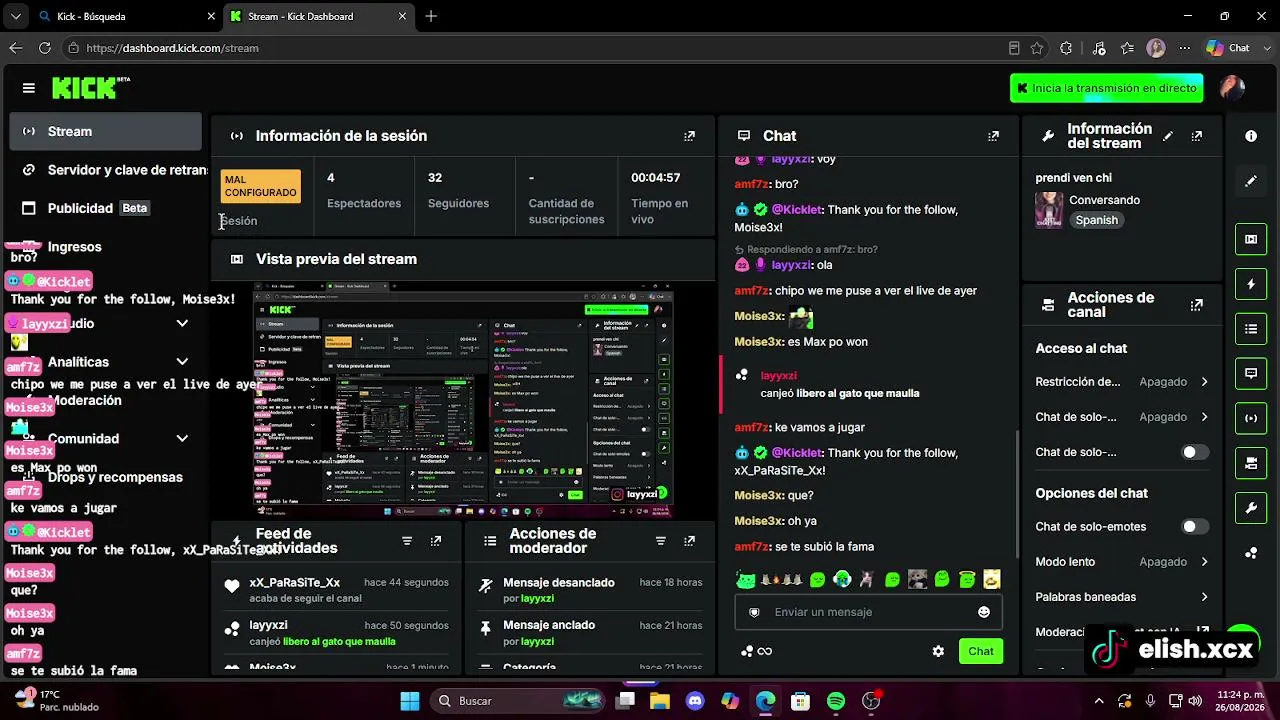Image resolution: width=1280 pixels, height=720 pixels.
Task: Select Stream in the sidebar
Action: point(106,131)
